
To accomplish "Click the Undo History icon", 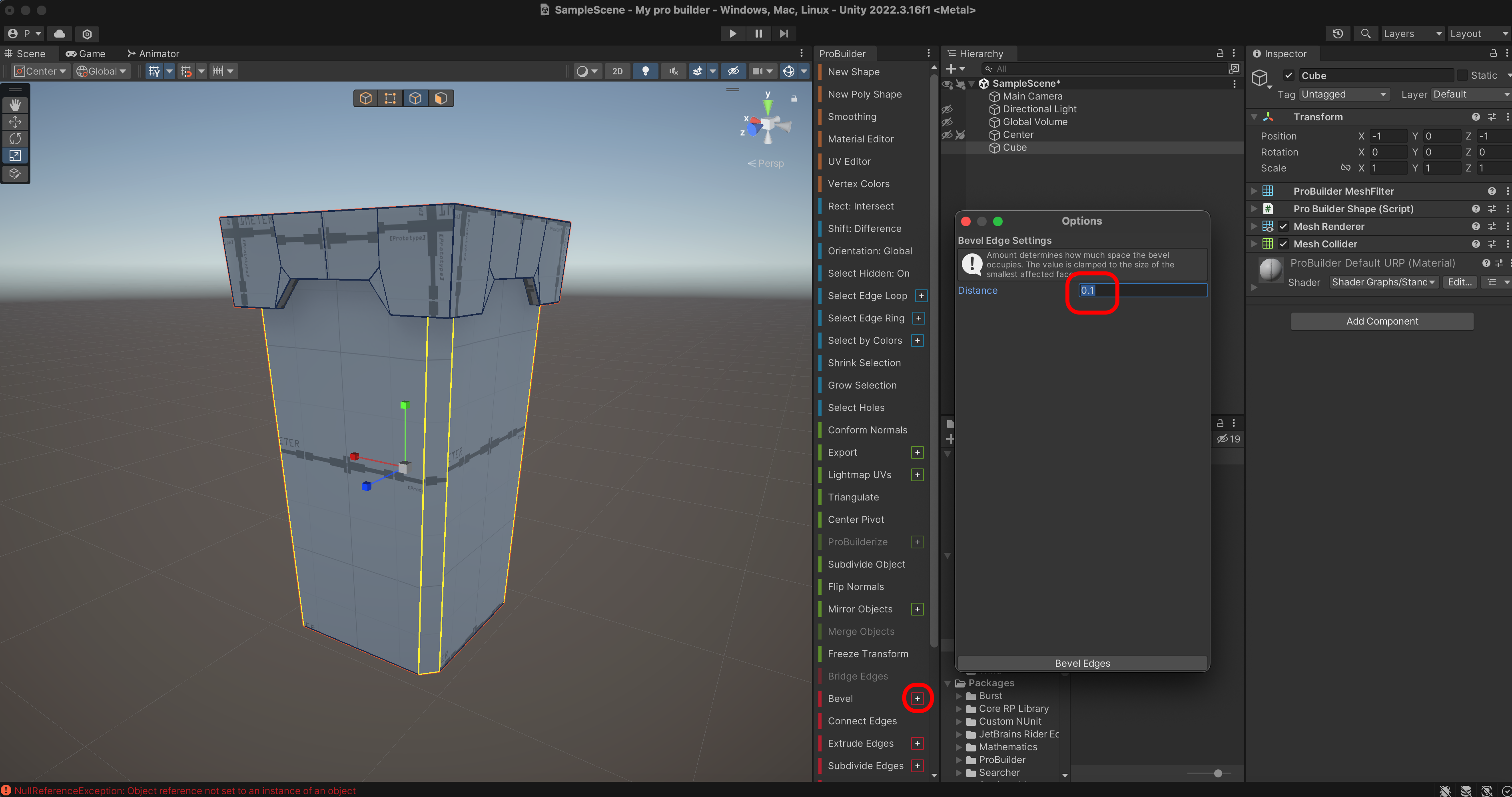I will [1338, 34].
